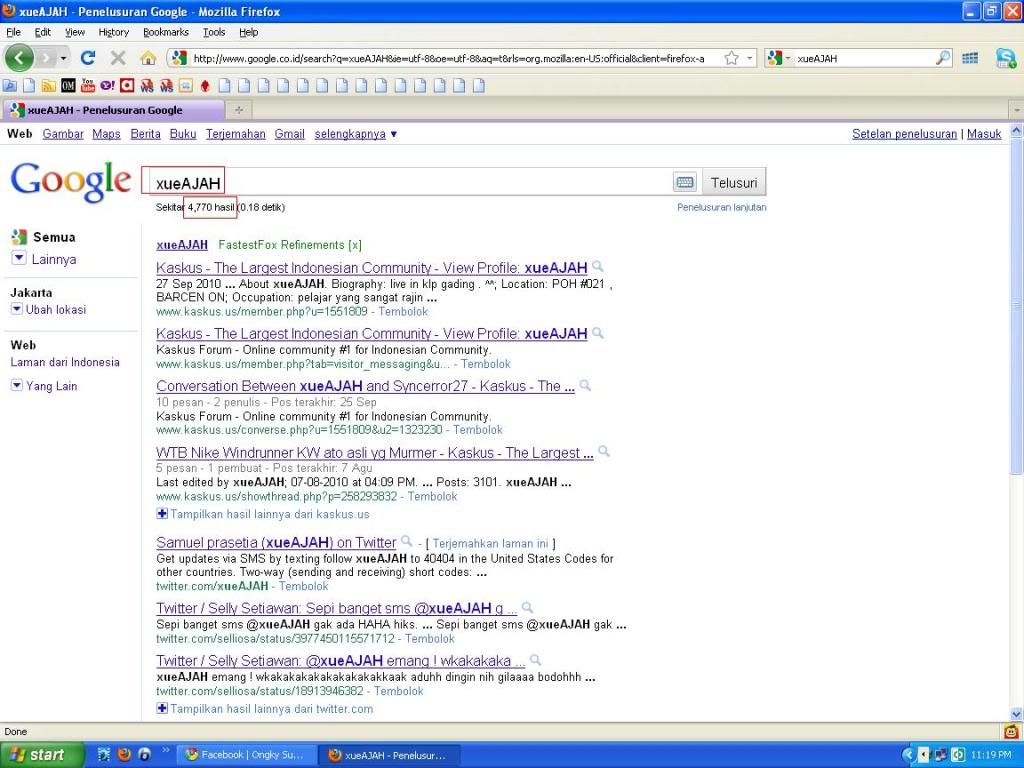Viewport: 1024px width, 768px height.
Task: Bookmark this page with the star icon
Action: pos(731,58)
